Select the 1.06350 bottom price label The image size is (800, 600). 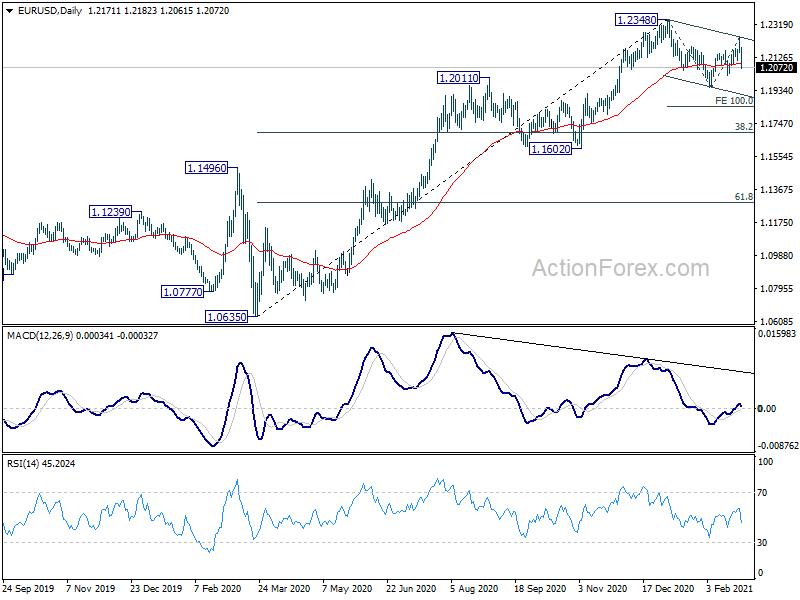226,317
